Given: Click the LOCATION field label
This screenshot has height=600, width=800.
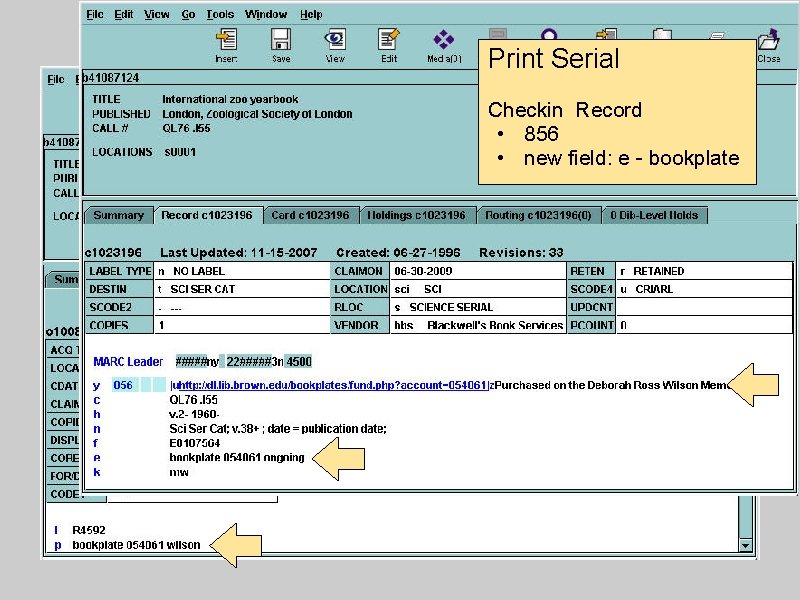Looking at the screenshot, I should click(360, 289).
